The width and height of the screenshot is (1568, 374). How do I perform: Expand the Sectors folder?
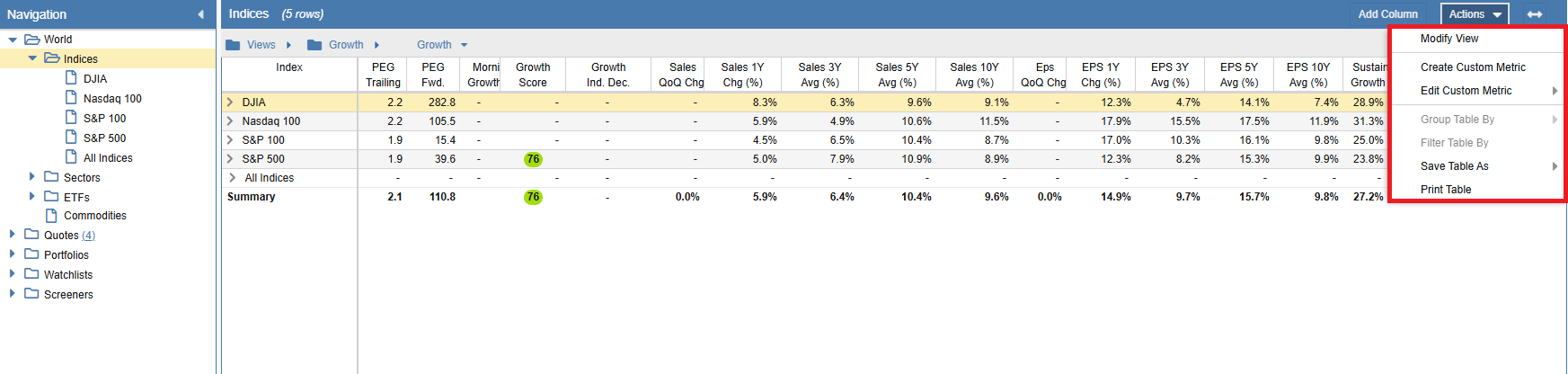32,177
